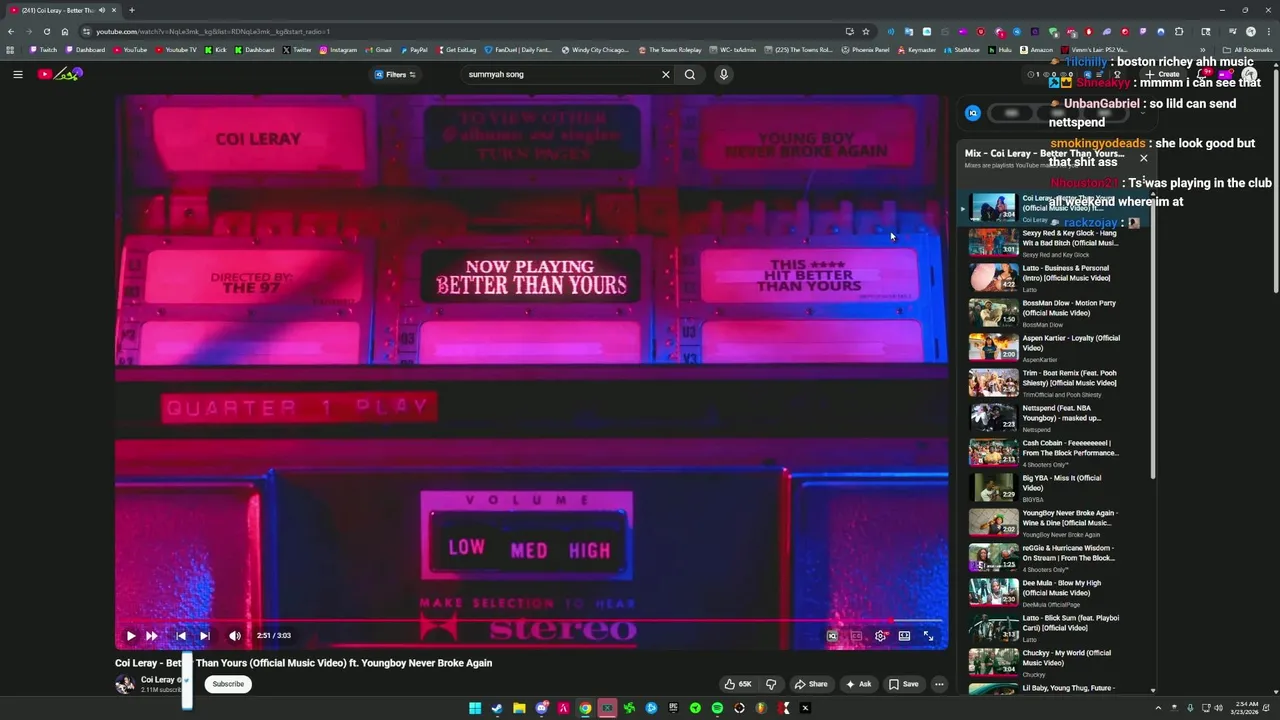Close the Mix playlist panel
Viewport: 1280px width, 720px height.
(x=1144, y=158)
